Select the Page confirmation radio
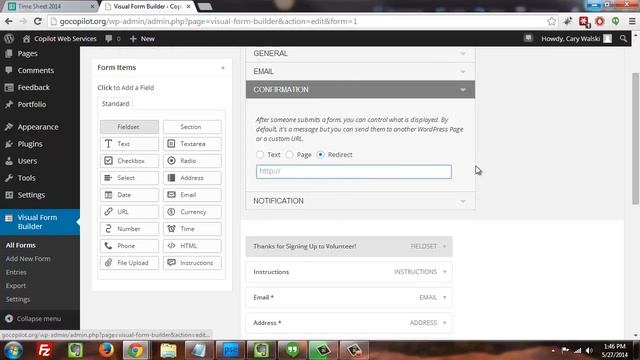Image resolution: width=640 pixels, height=360 pixels. pyautogui.click(x=289, y=155)
